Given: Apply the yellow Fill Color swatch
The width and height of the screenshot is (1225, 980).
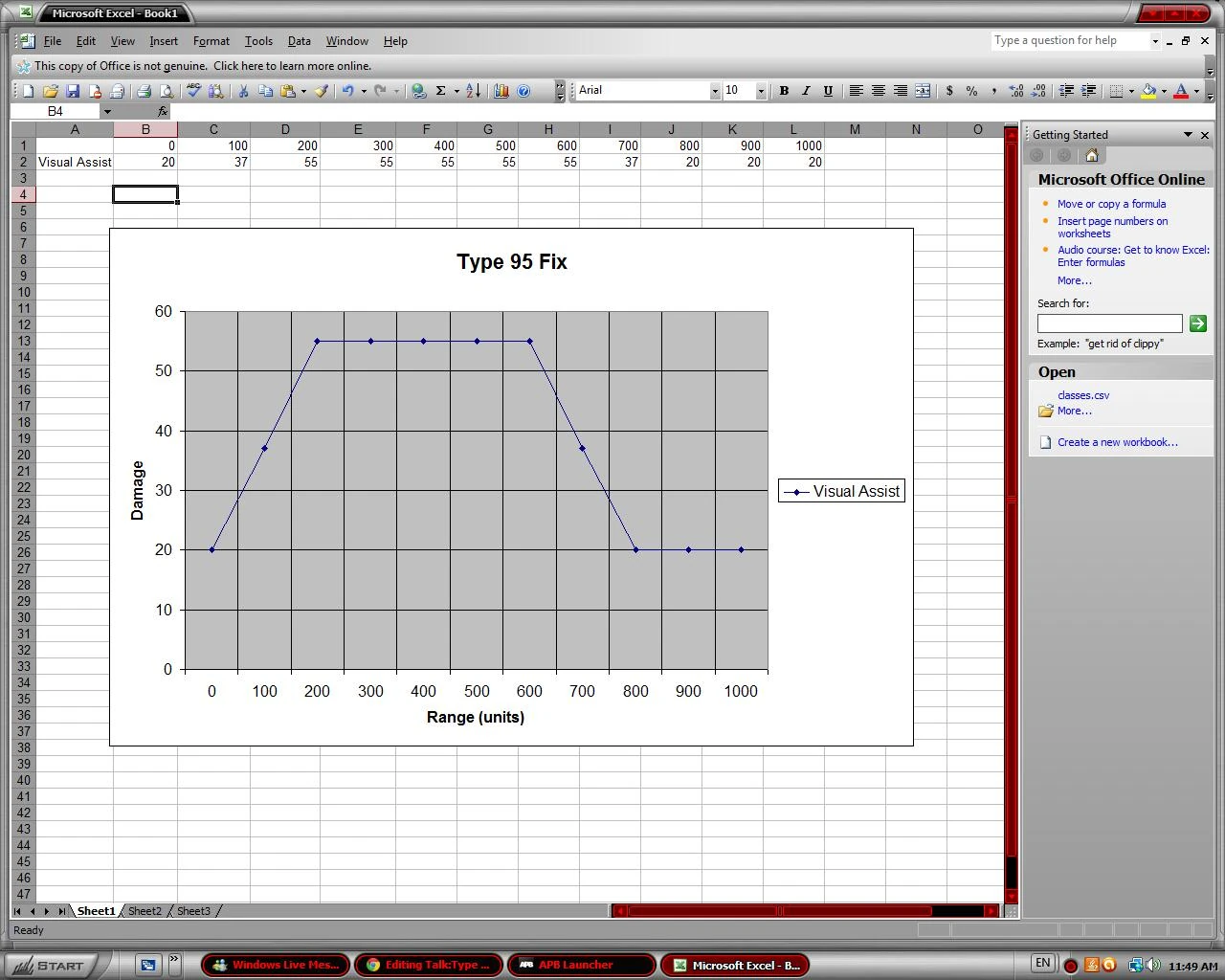Looking at the screenshot, I should click(x=1149, y=91).
